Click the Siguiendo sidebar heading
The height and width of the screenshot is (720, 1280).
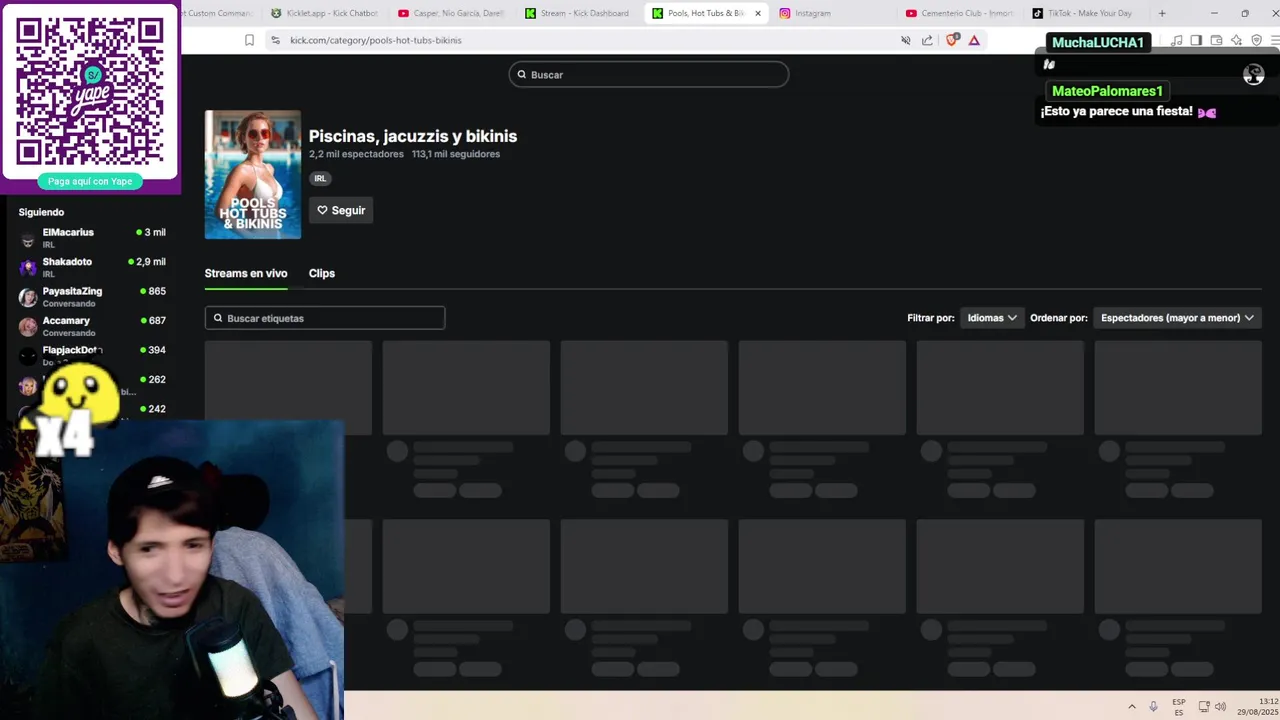click(41, 212)
